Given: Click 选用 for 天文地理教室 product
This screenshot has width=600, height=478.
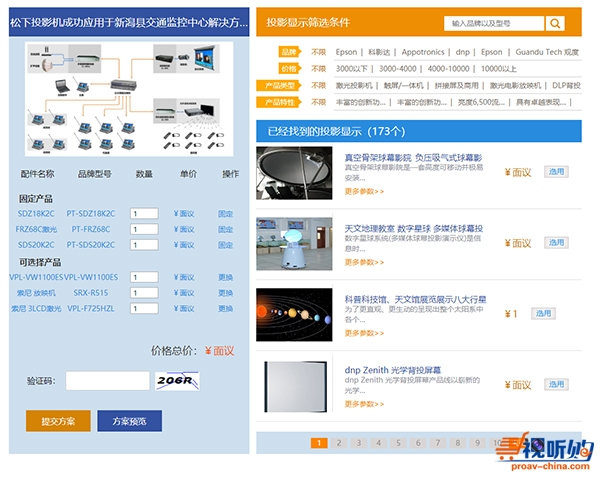Looking at the screenshot, I should (556, 243).
